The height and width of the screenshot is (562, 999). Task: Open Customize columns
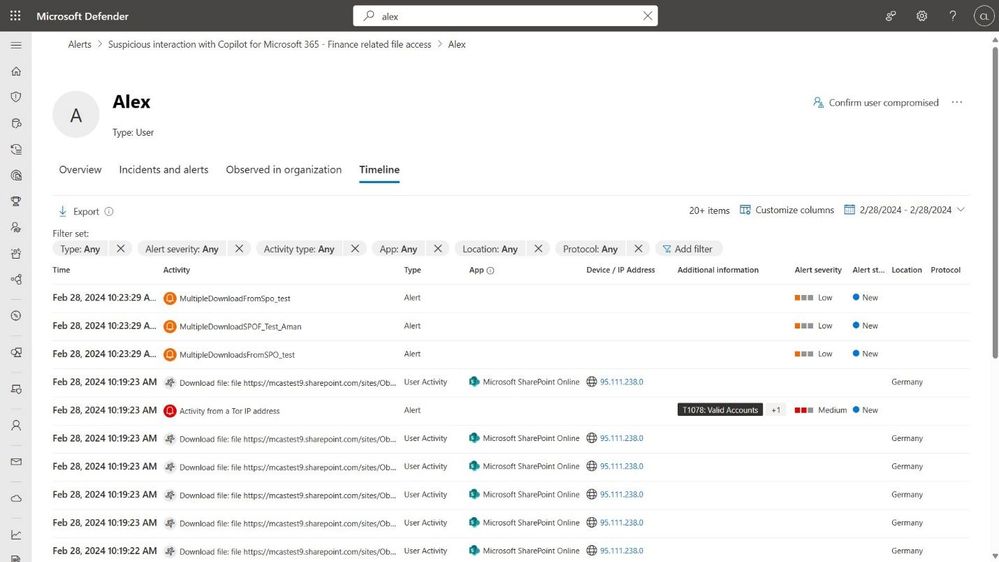(787, 210)
